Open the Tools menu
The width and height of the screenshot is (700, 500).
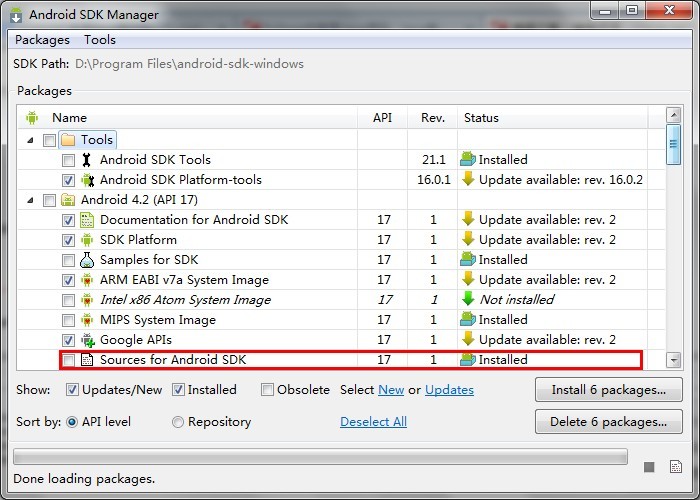100,40
